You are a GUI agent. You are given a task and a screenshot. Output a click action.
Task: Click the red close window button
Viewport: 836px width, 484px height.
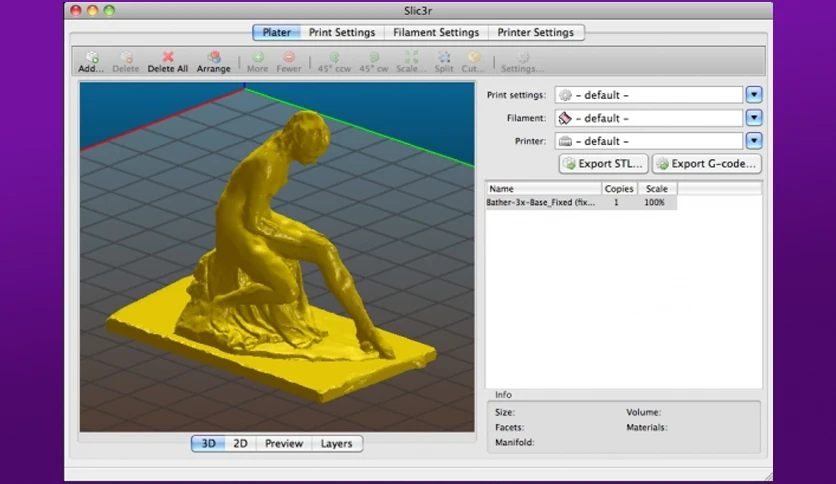(76, 10)
